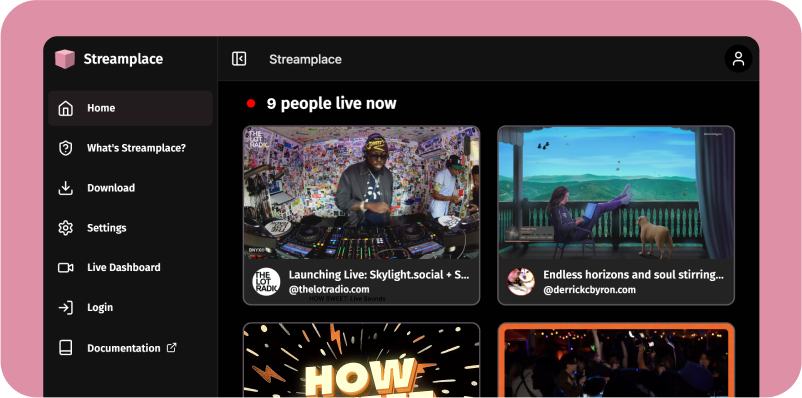Viewport: 802px width, 398px height.
Task: Open the user profile avatar icon
Action: coord(738,59)
